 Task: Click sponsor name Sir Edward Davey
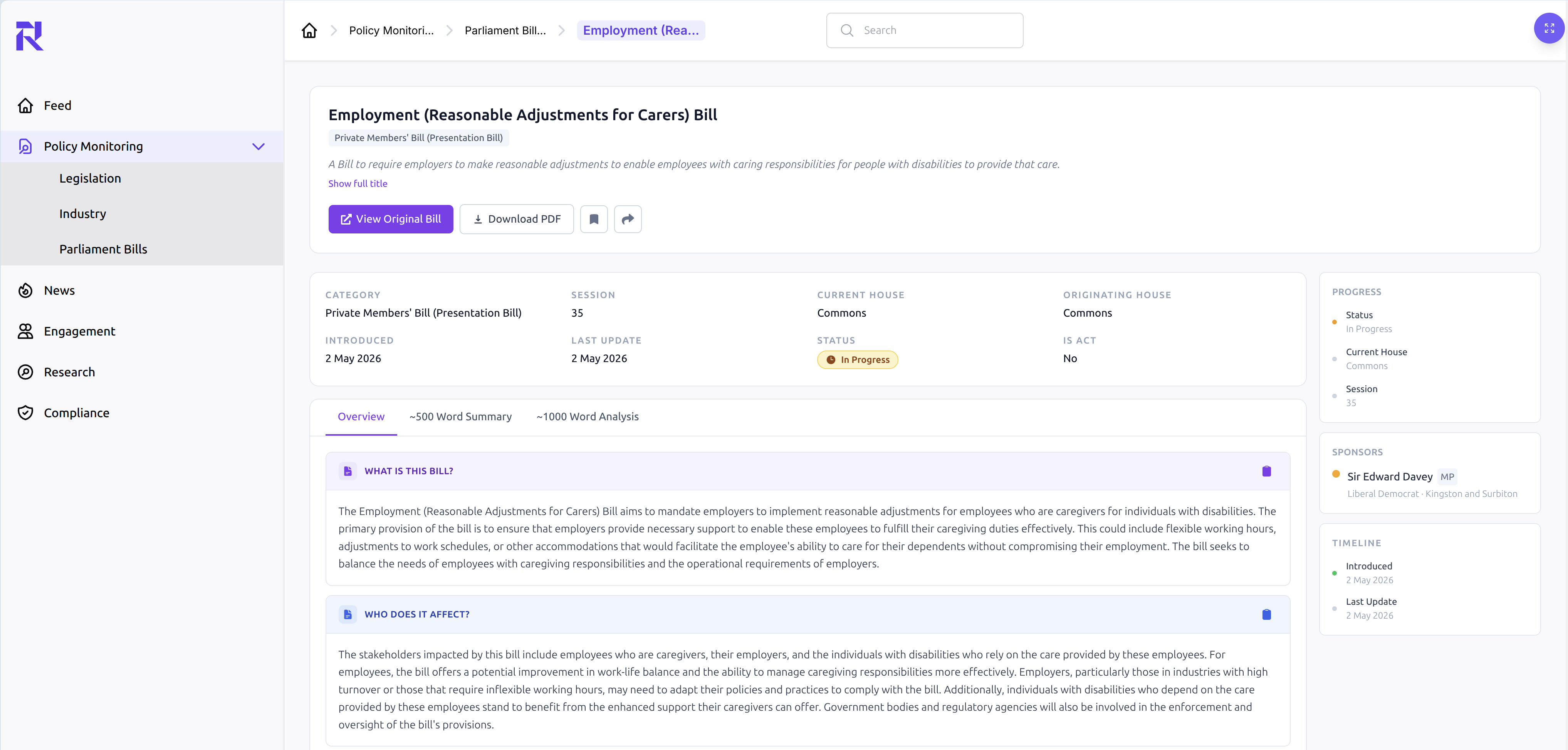(1390, 477)
